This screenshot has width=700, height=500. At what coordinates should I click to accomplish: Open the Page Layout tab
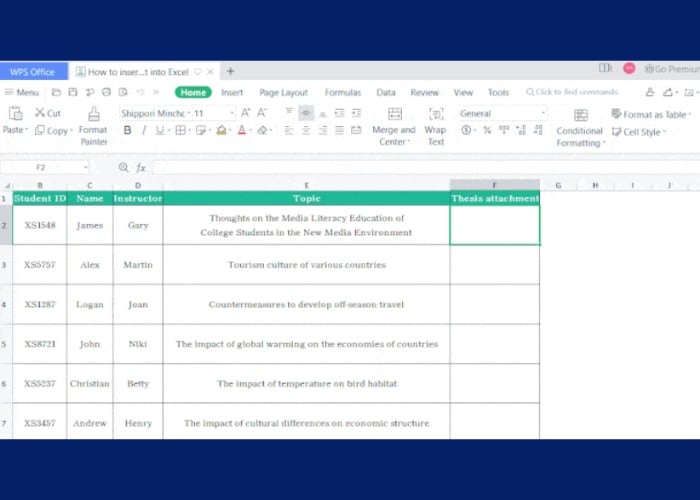pyautogui.click(x=283, y=92)
